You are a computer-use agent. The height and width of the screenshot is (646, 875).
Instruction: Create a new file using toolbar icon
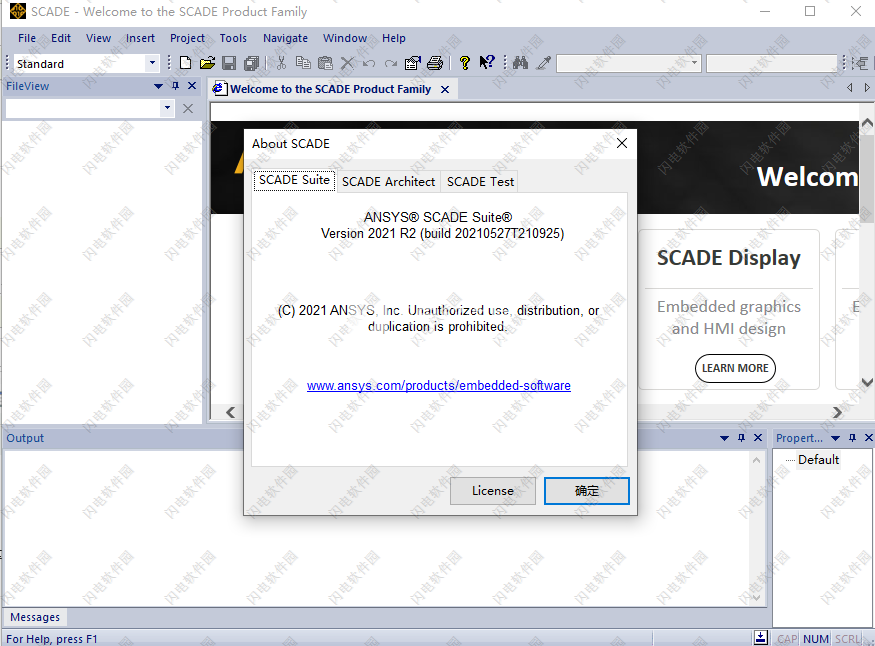187,62
